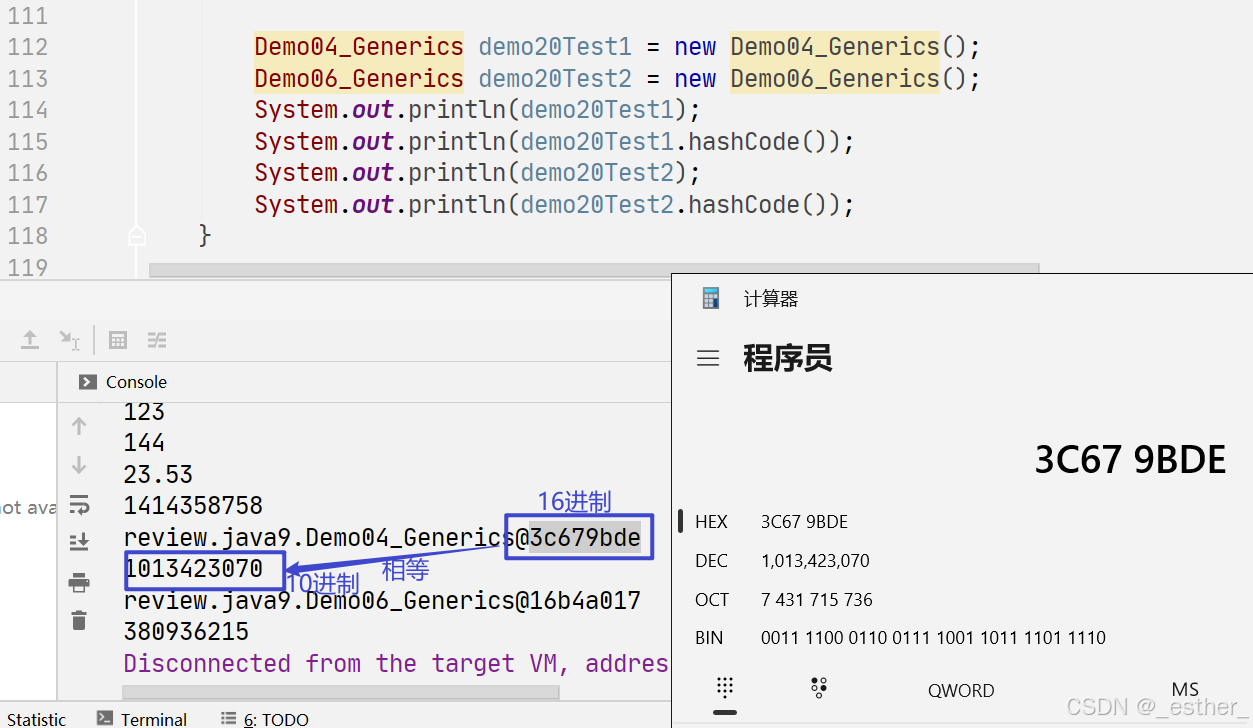Open the Console tab
Viewport: 1253px width, 728px height.
coord(123,382)
